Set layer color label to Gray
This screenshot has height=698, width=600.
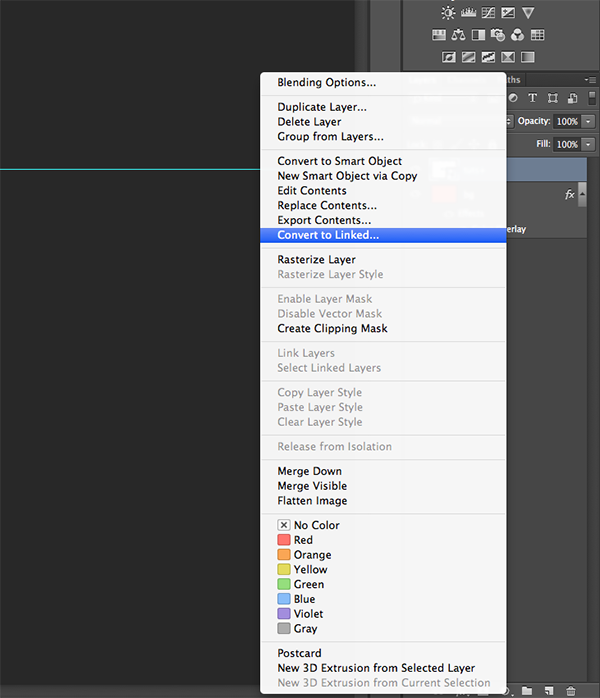297,629
